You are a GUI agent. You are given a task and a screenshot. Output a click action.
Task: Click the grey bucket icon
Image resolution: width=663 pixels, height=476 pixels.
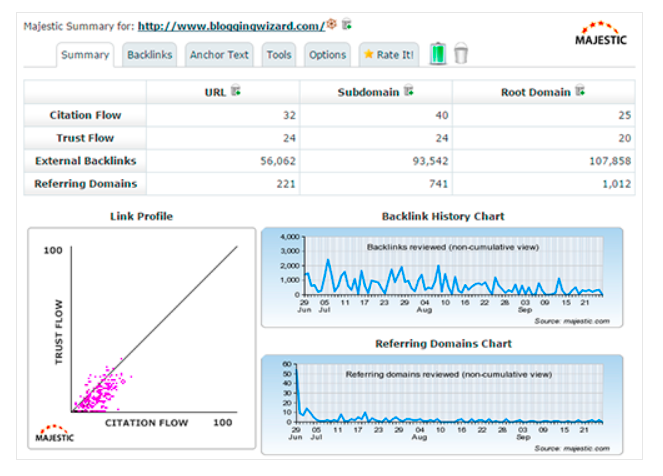pos(461,53)
